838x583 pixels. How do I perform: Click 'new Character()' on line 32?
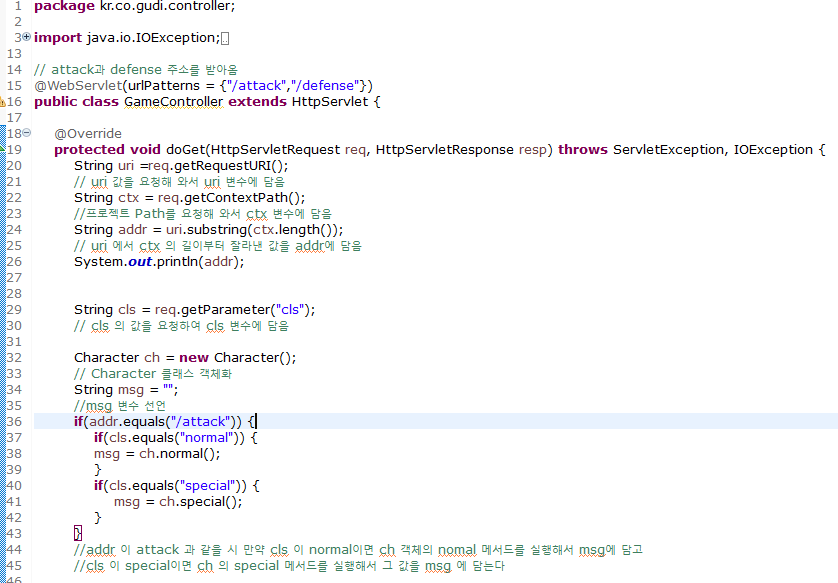pyautogui.click(x=236, y=357)
